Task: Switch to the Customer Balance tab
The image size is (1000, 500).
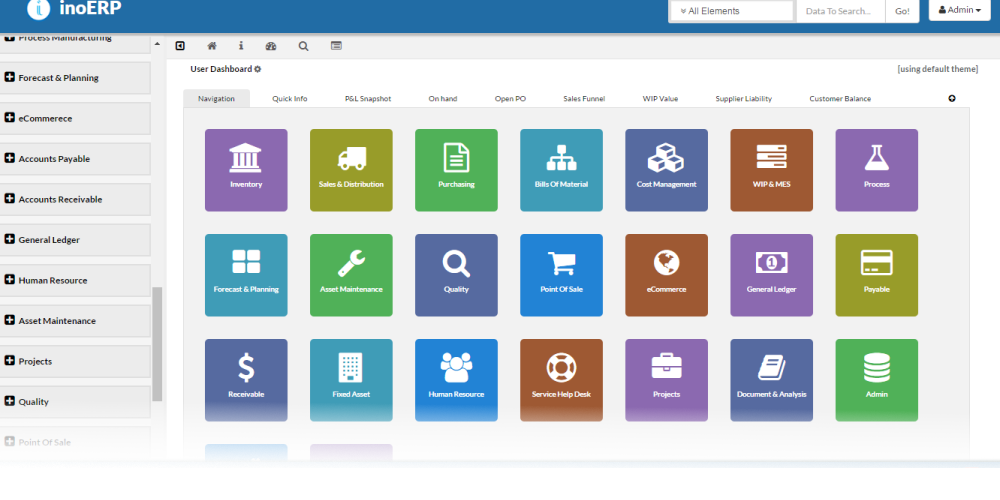Action: point(840,98)
